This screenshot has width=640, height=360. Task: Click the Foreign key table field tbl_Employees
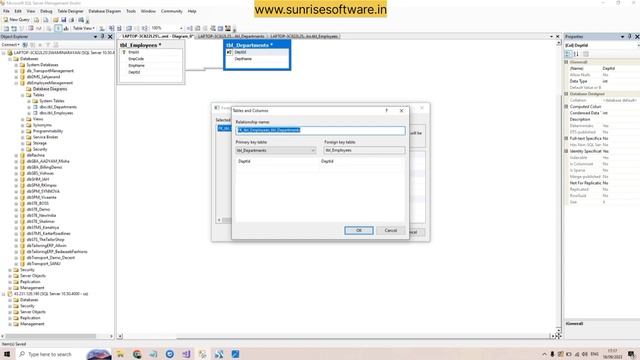pos(364,150)
